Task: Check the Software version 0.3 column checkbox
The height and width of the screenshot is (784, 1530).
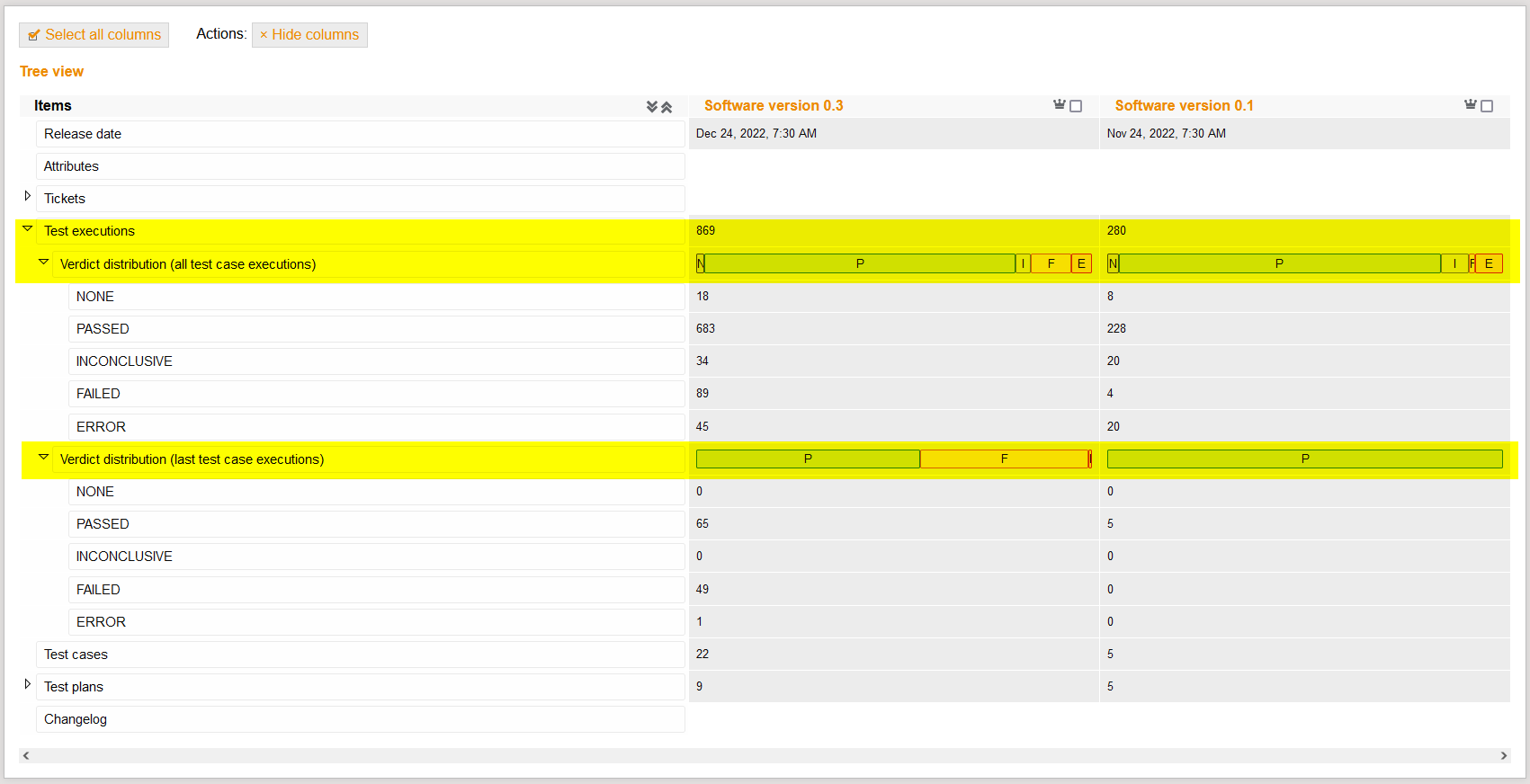Action: pos(1076,106)
